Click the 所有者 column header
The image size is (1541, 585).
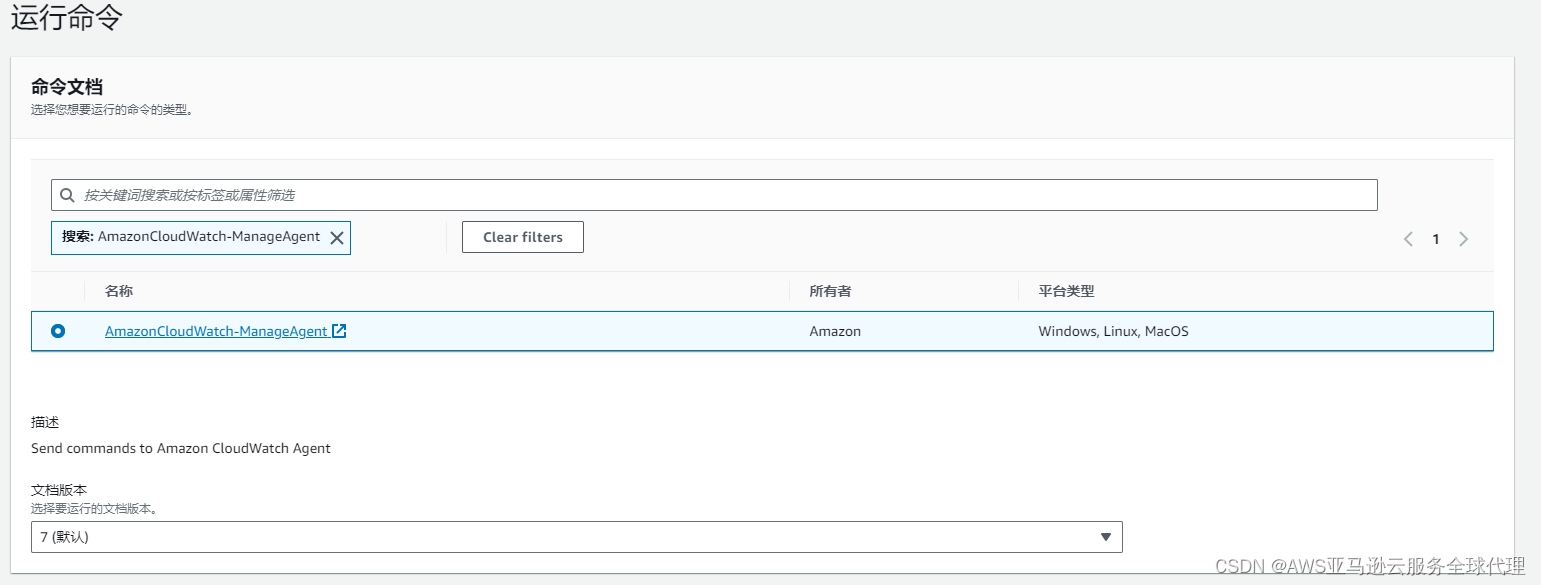tap(831, 291)
